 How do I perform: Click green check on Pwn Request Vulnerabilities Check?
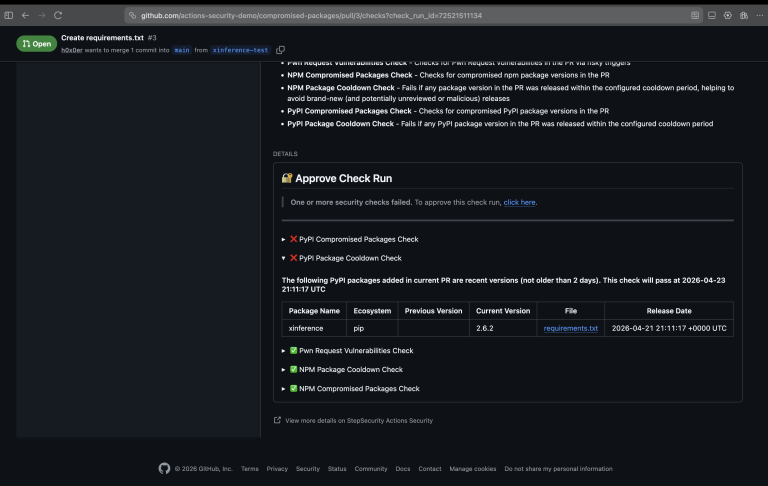click(x=293, y=350)
